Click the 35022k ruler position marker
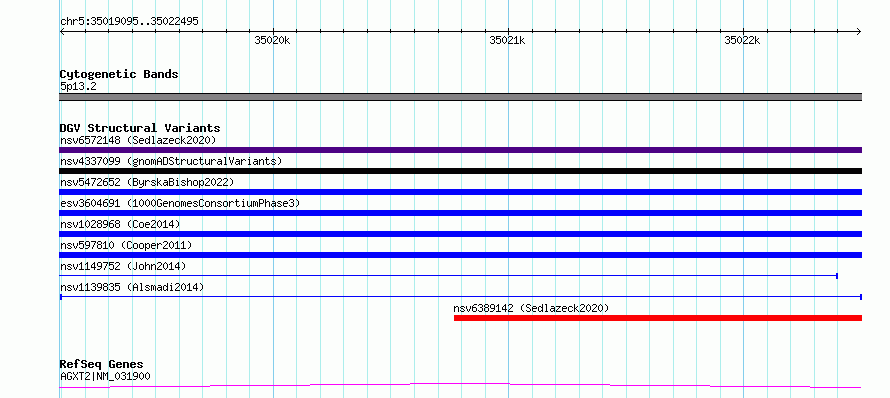 tap(742, 40)
